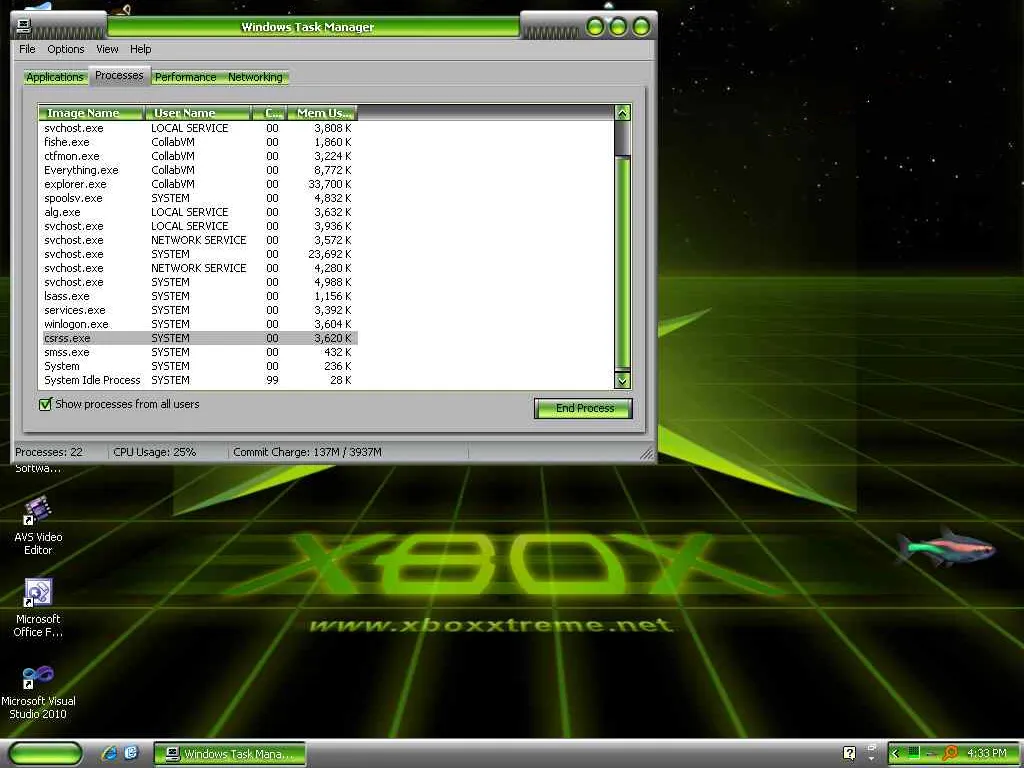Sort by the Mem Usage column header
1024x768 pixels.
tap(323, 113)
